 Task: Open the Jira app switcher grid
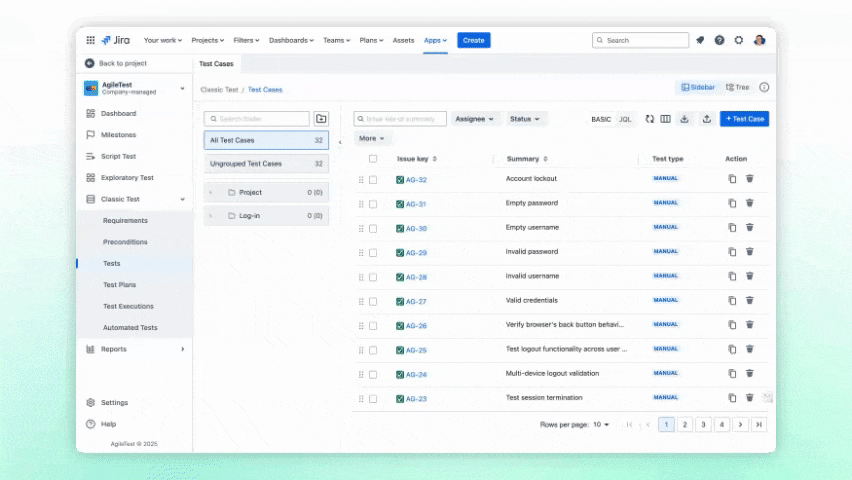point(90,40)
